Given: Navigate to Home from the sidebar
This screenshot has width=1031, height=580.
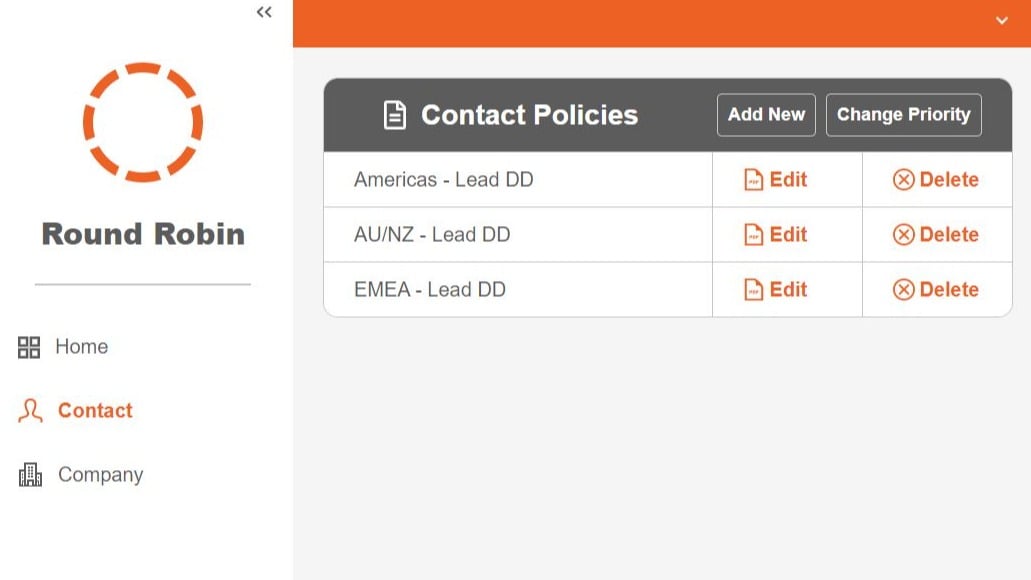Looking at the screenshot, I should [82, 346].
